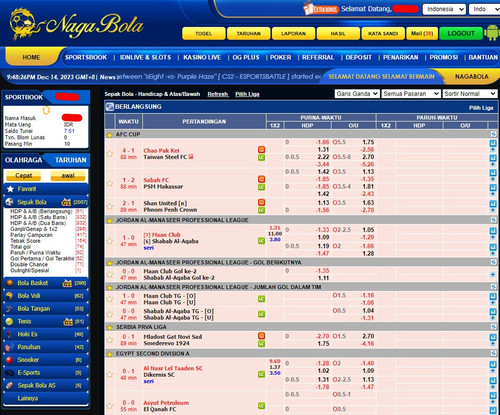500x415 pixels.
Task: Click the LOGOUT button
Action: pyautogui.click(x=461, y=33)
